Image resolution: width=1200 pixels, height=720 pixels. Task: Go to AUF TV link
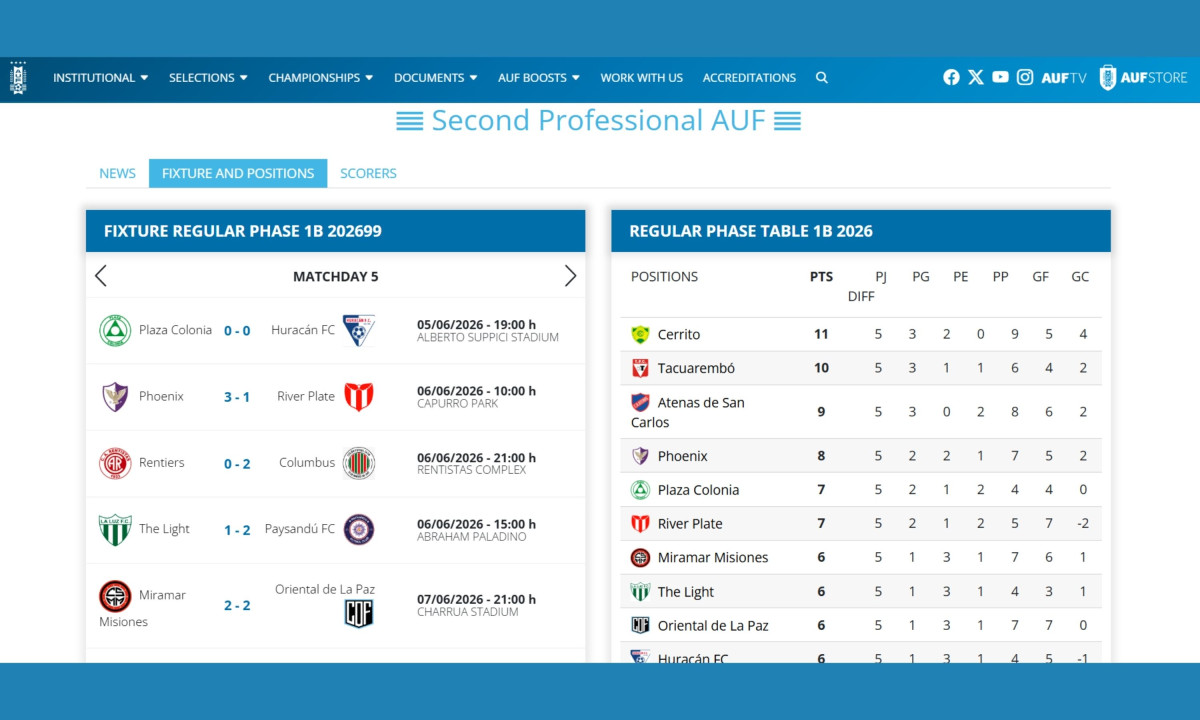[1063, 77]
